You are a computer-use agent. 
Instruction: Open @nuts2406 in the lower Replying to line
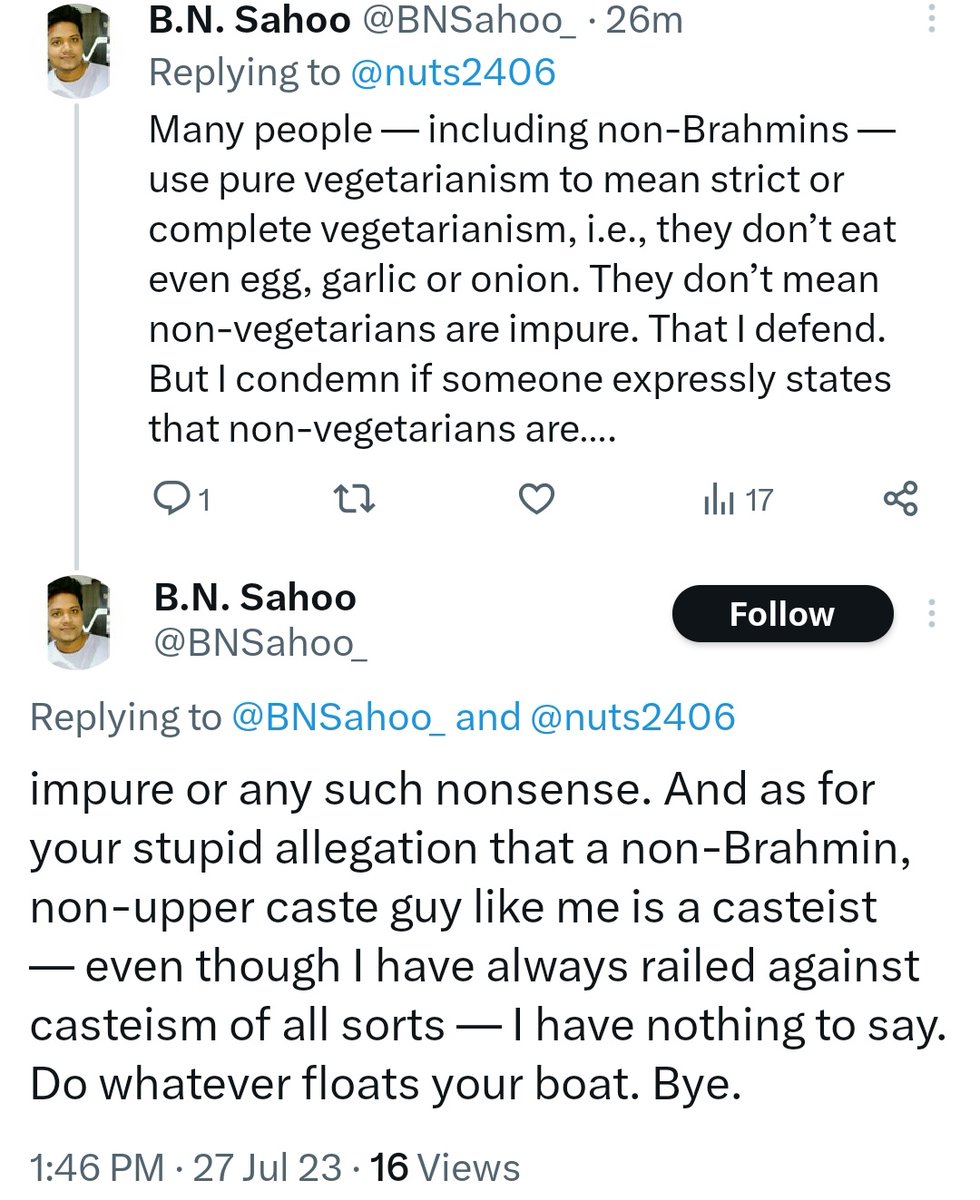point(633,716)
